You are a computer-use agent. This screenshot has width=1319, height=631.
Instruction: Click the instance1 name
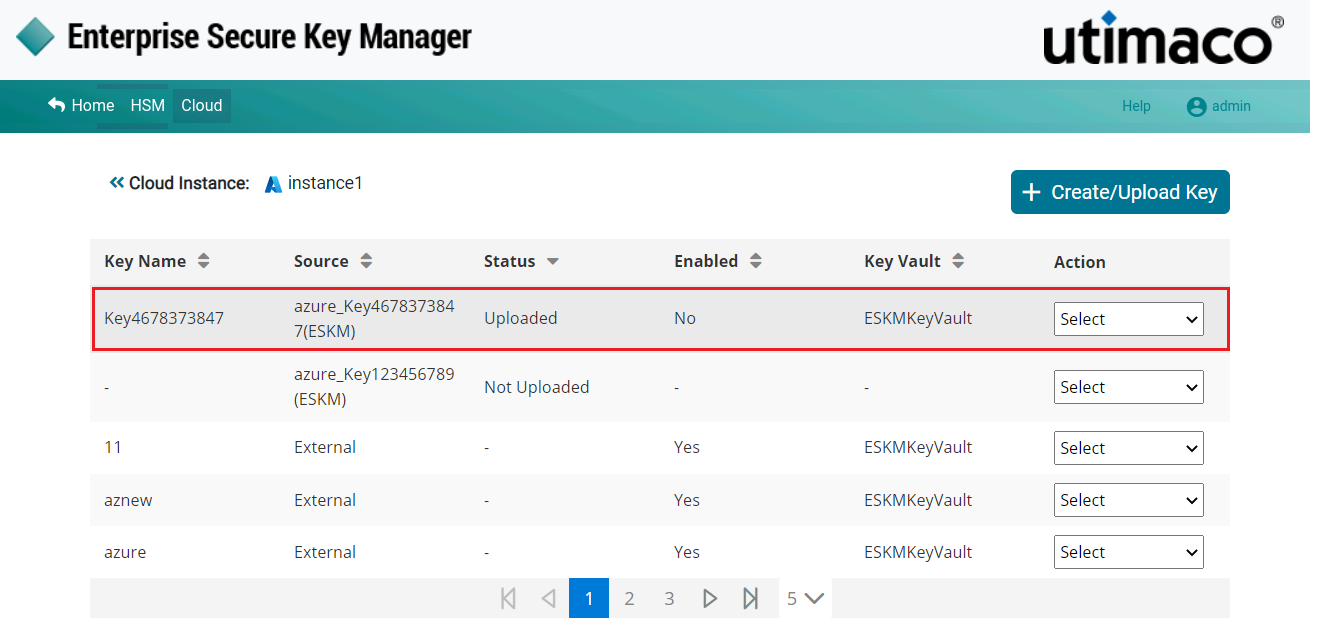pyautogui.click(x=325, y=183)
